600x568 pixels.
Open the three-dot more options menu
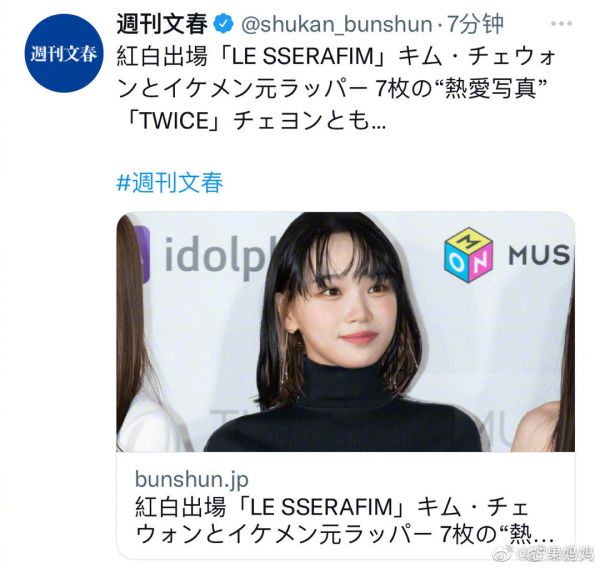coord(562,24)
